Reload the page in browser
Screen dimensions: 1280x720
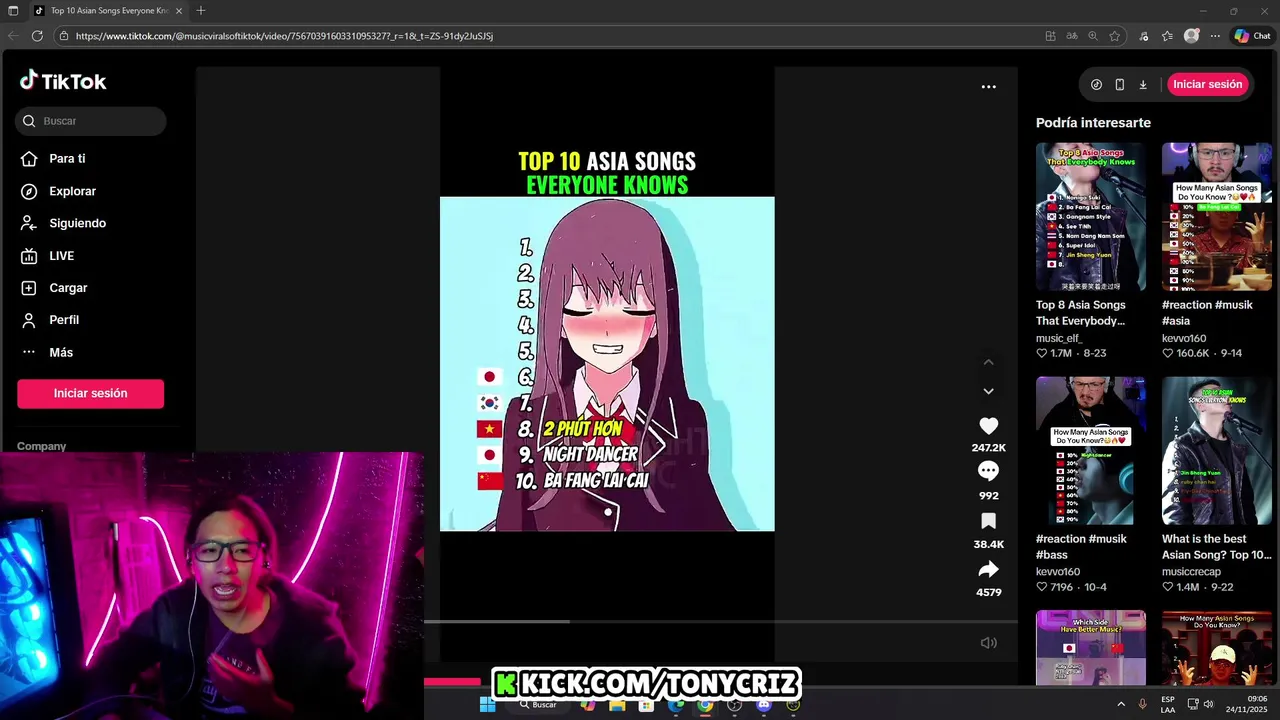pyautogui.click(x=37, y=36)
